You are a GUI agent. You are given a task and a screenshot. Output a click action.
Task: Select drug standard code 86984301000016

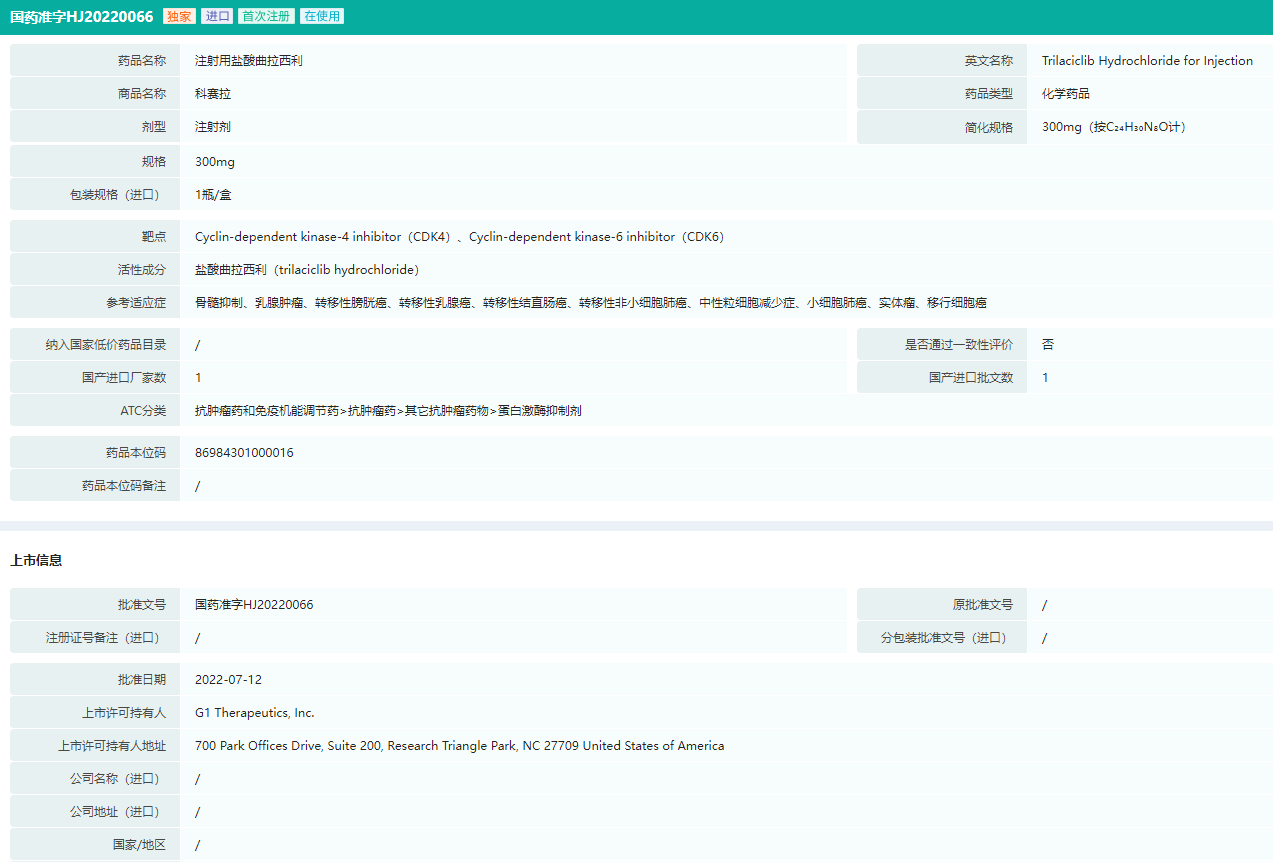coord(244,453)
